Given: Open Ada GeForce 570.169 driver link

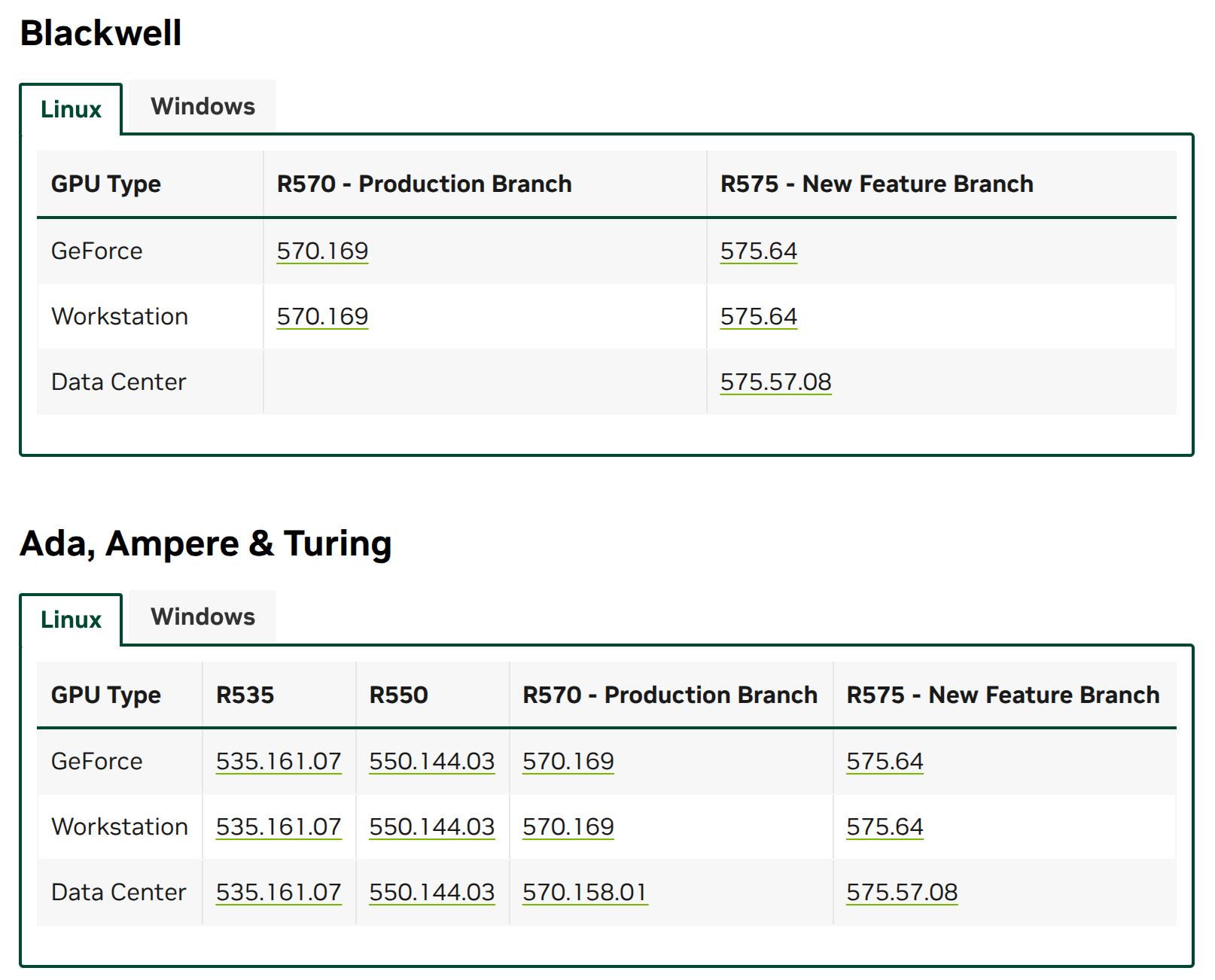Looking at the screenshot, I should pyautogui.click(x=568, y=762).
